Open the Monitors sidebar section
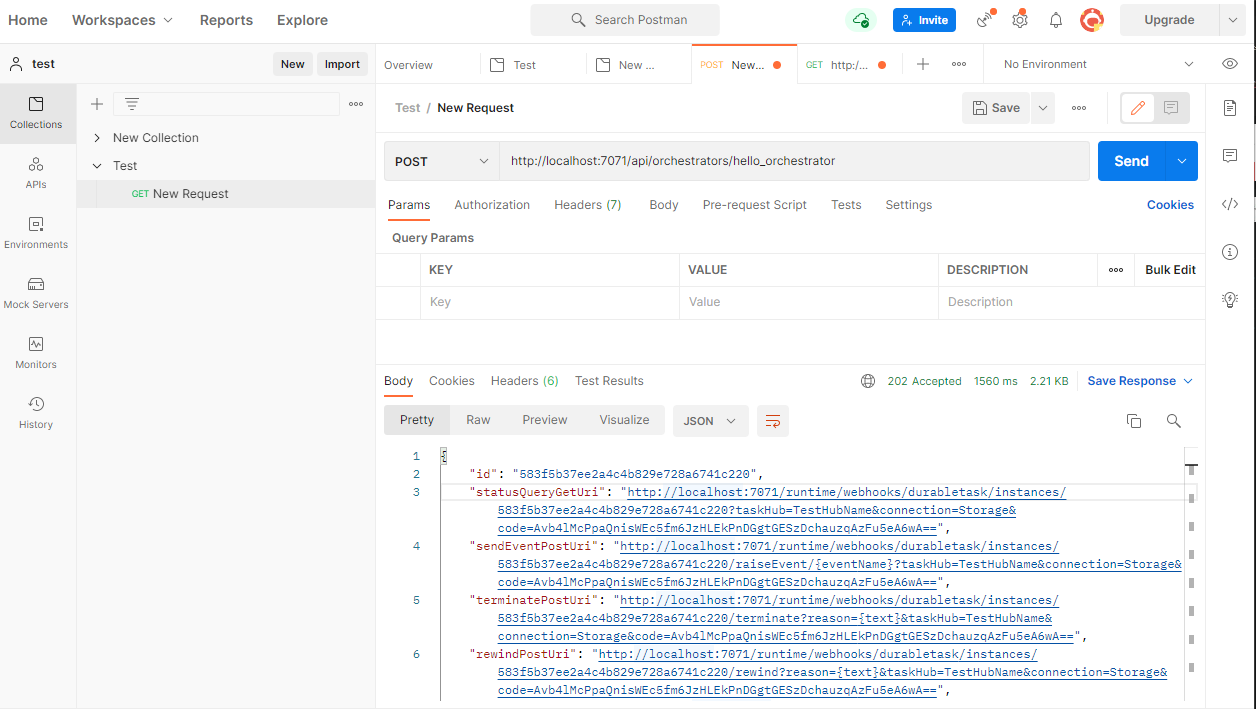1256x709 pixels. click(36, 353)
